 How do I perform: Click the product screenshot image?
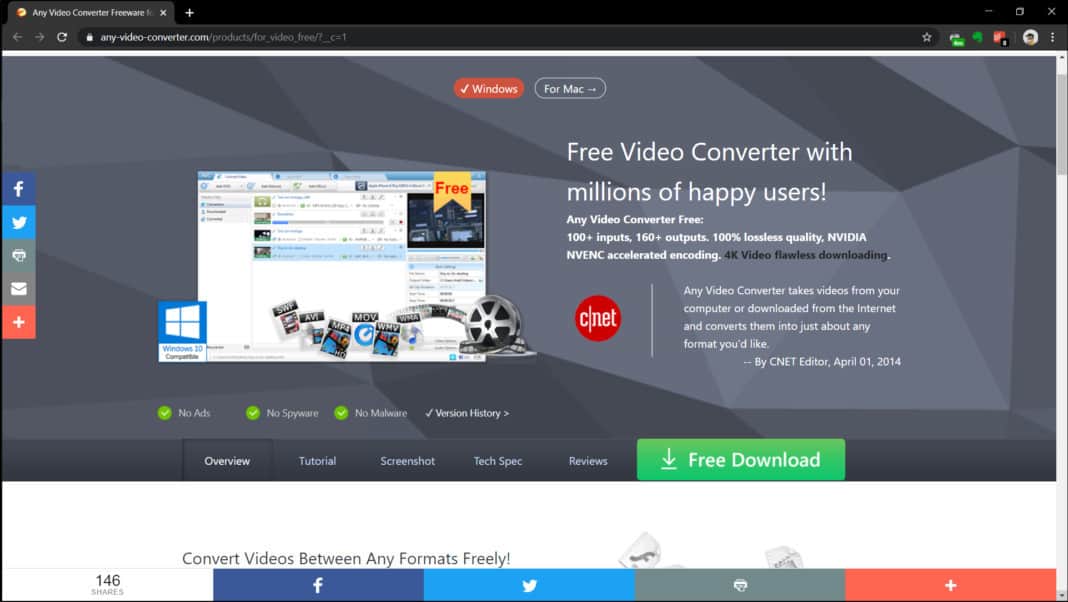(342, 266)
